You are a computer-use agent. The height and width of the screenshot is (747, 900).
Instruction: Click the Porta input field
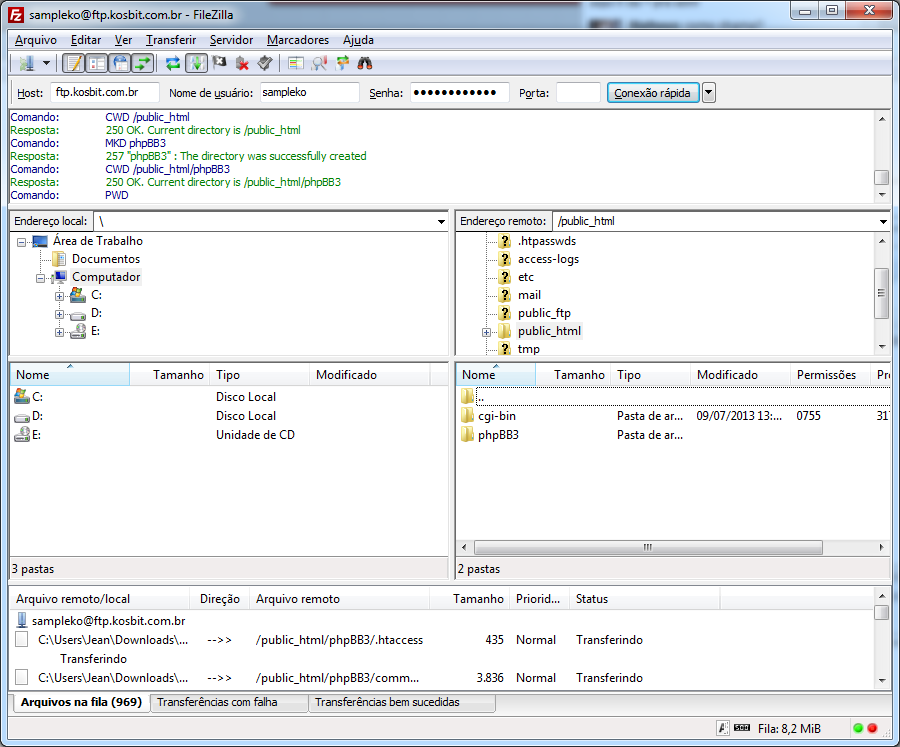click(x=578, y=92)
